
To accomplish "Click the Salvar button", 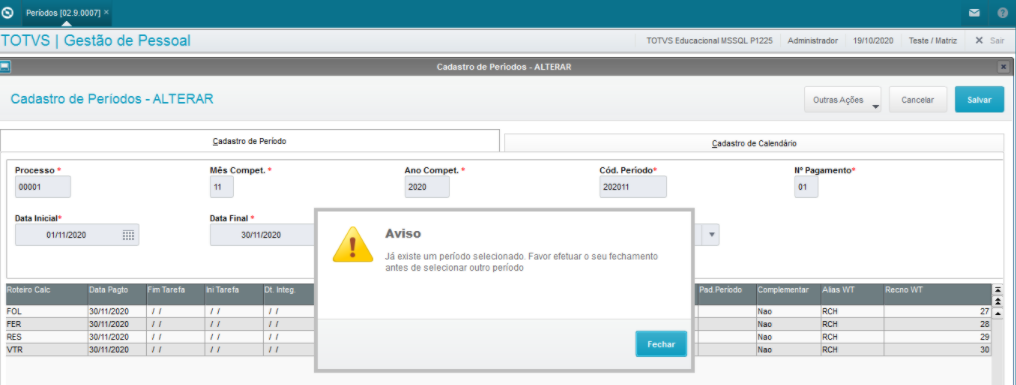I will point(979,100).
